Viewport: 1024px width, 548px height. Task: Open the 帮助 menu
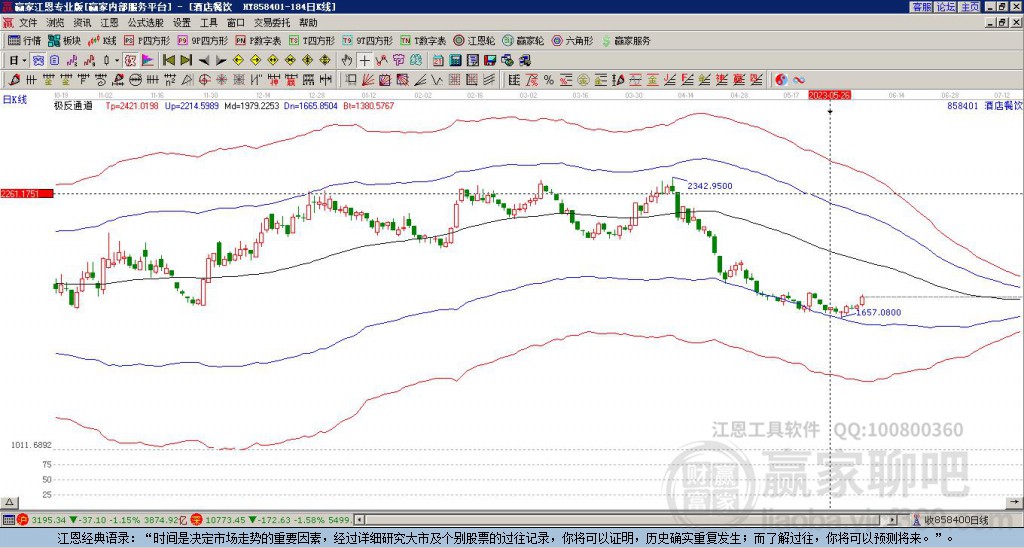pyautogui.click(x=308, y=23)
